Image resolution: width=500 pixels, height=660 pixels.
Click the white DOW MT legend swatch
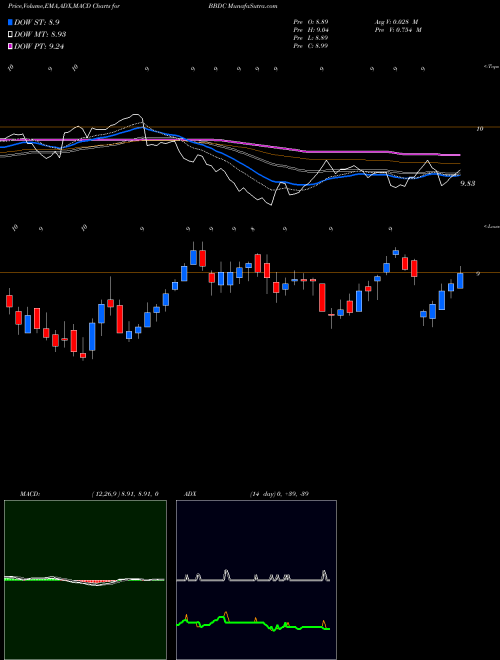coord(10,35)
